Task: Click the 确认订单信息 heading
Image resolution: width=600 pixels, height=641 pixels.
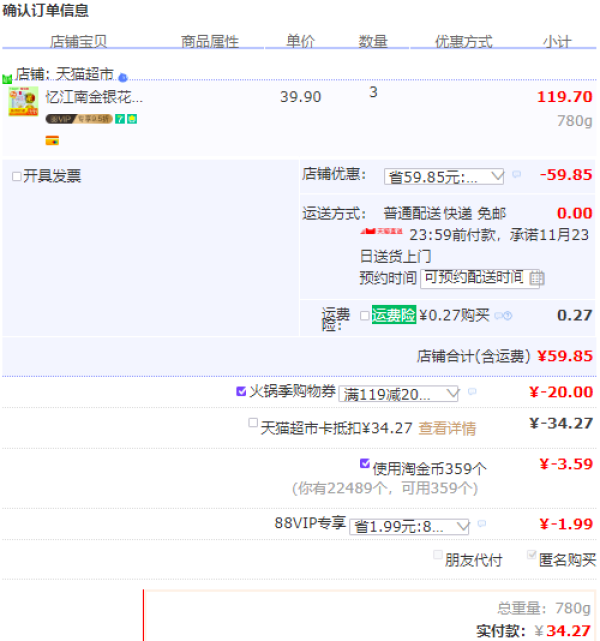Action: 45,10
